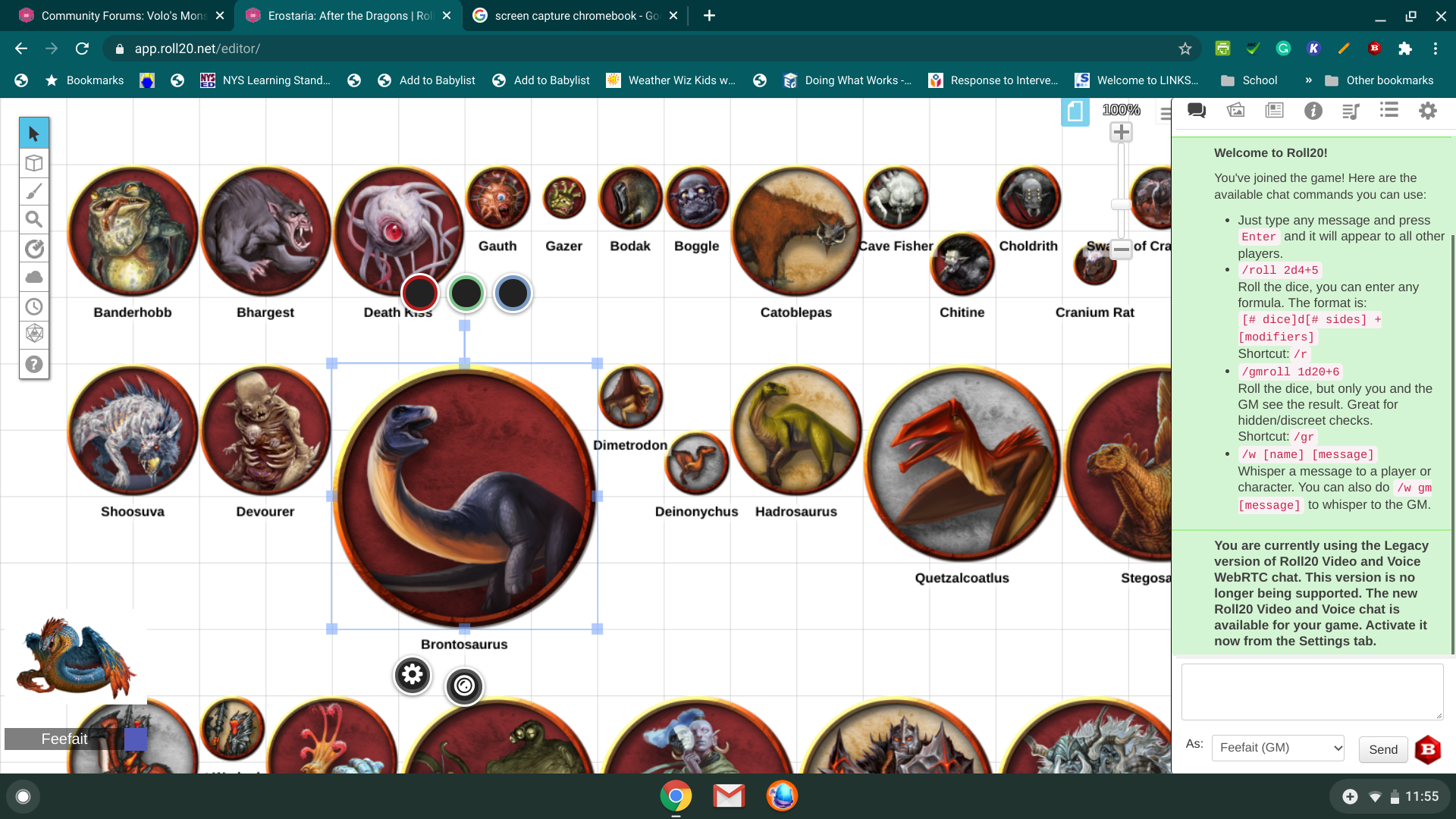Image resolution: width=1456 pixels, height=819 pixels.
Task: Open the Chromebook launcher button
Action: (23, 796)
